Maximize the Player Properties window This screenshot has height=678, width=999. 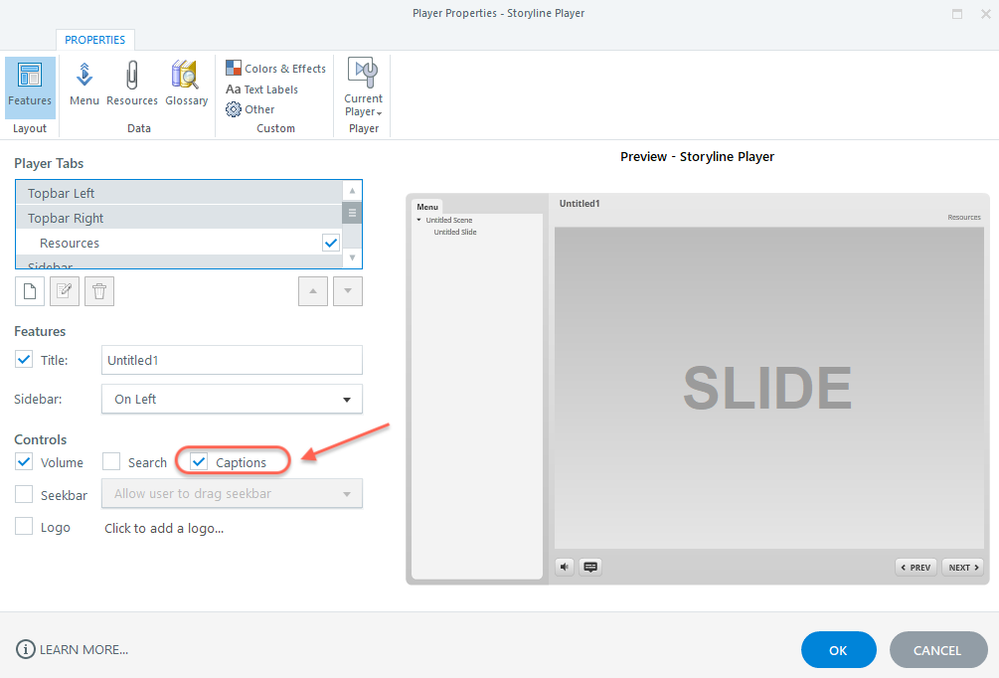(x=957, y=13)
